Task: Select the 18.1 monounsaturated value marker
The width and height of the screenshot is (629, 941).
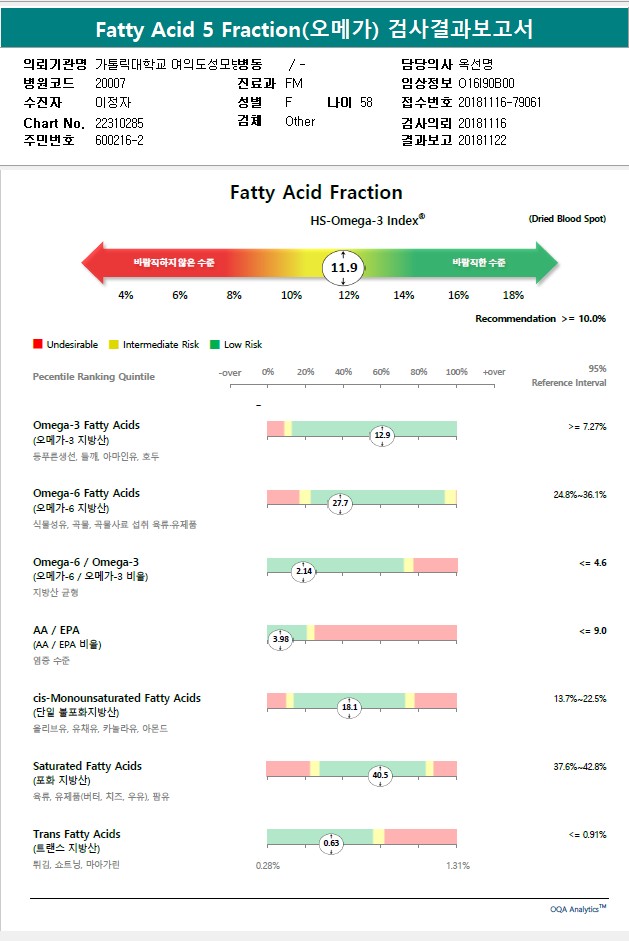Action: [350, 707]
